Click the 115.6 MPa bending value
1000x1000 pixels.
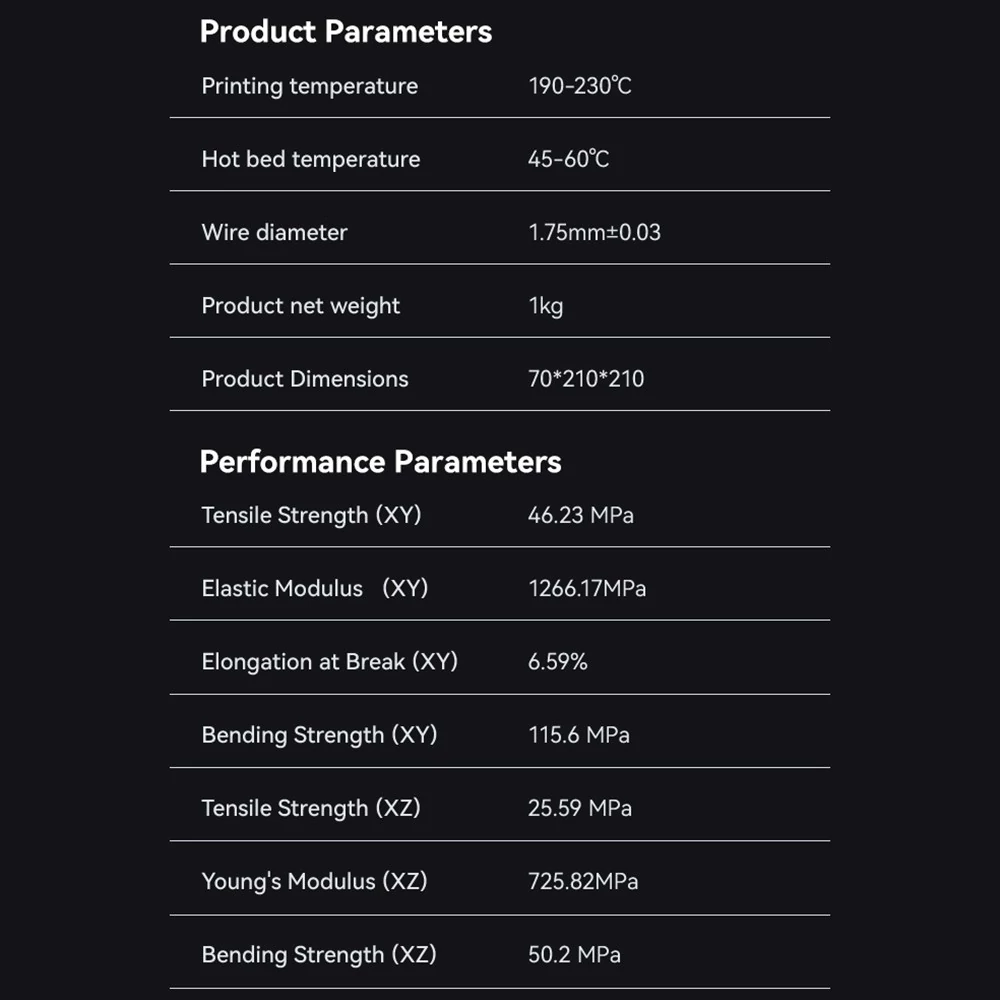pos(579,735)
